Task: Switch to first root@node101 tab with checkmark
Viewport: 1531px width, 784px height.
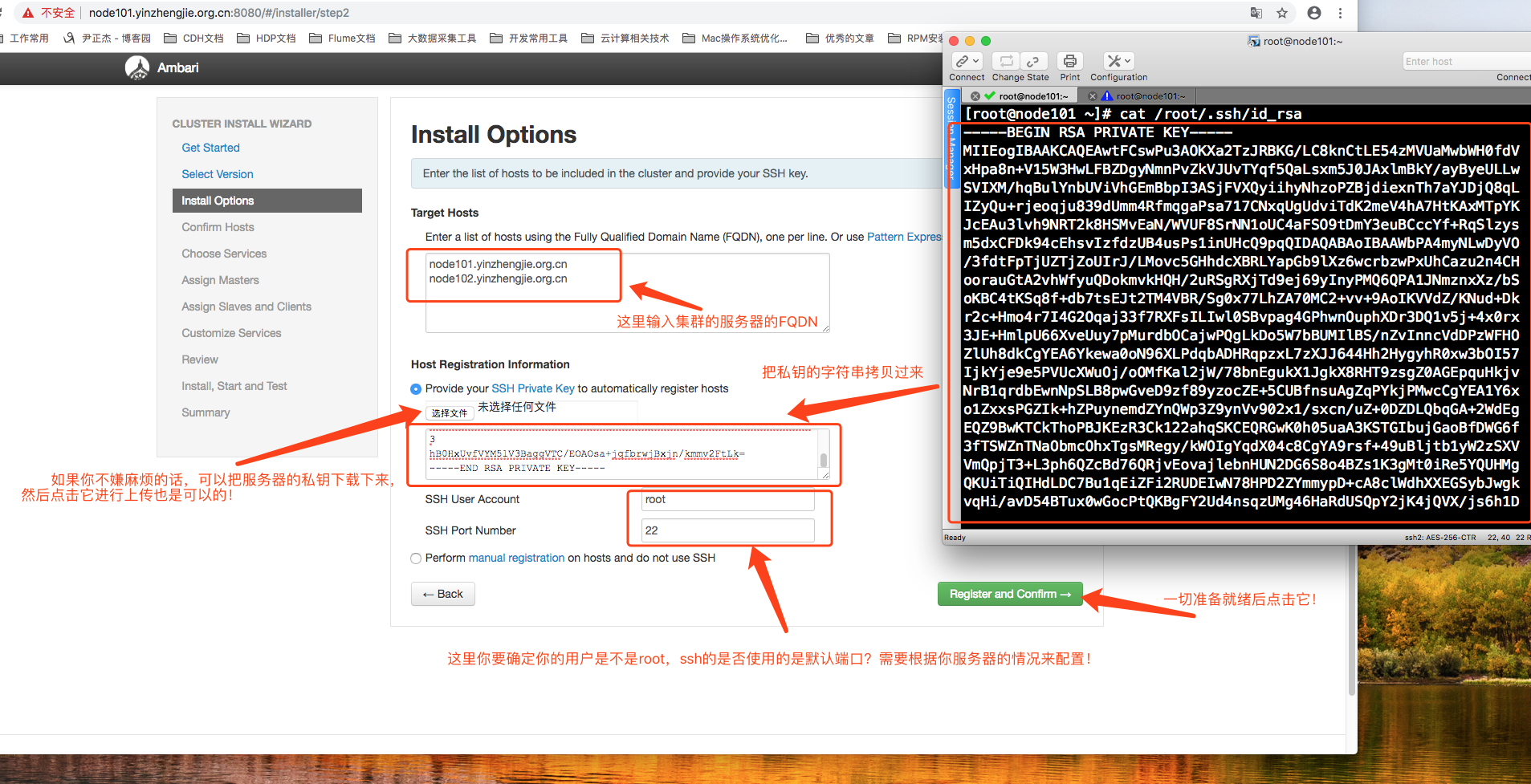Action: 1020,96
